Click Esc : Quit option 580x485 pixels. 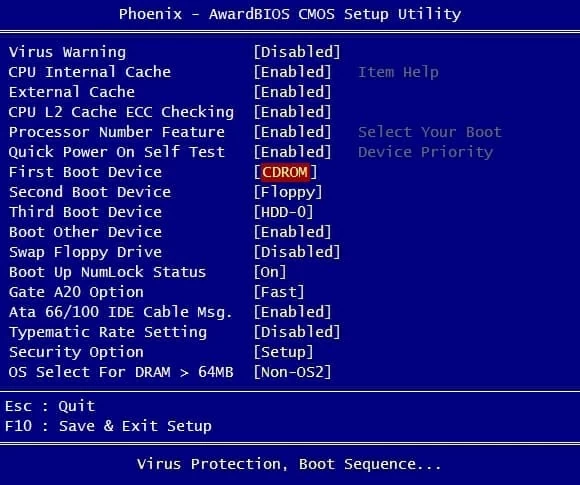tap(50, 406)
